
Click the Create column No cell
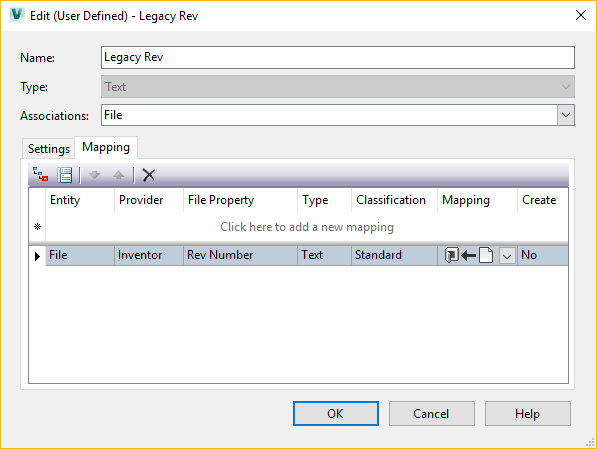(543, 255)
